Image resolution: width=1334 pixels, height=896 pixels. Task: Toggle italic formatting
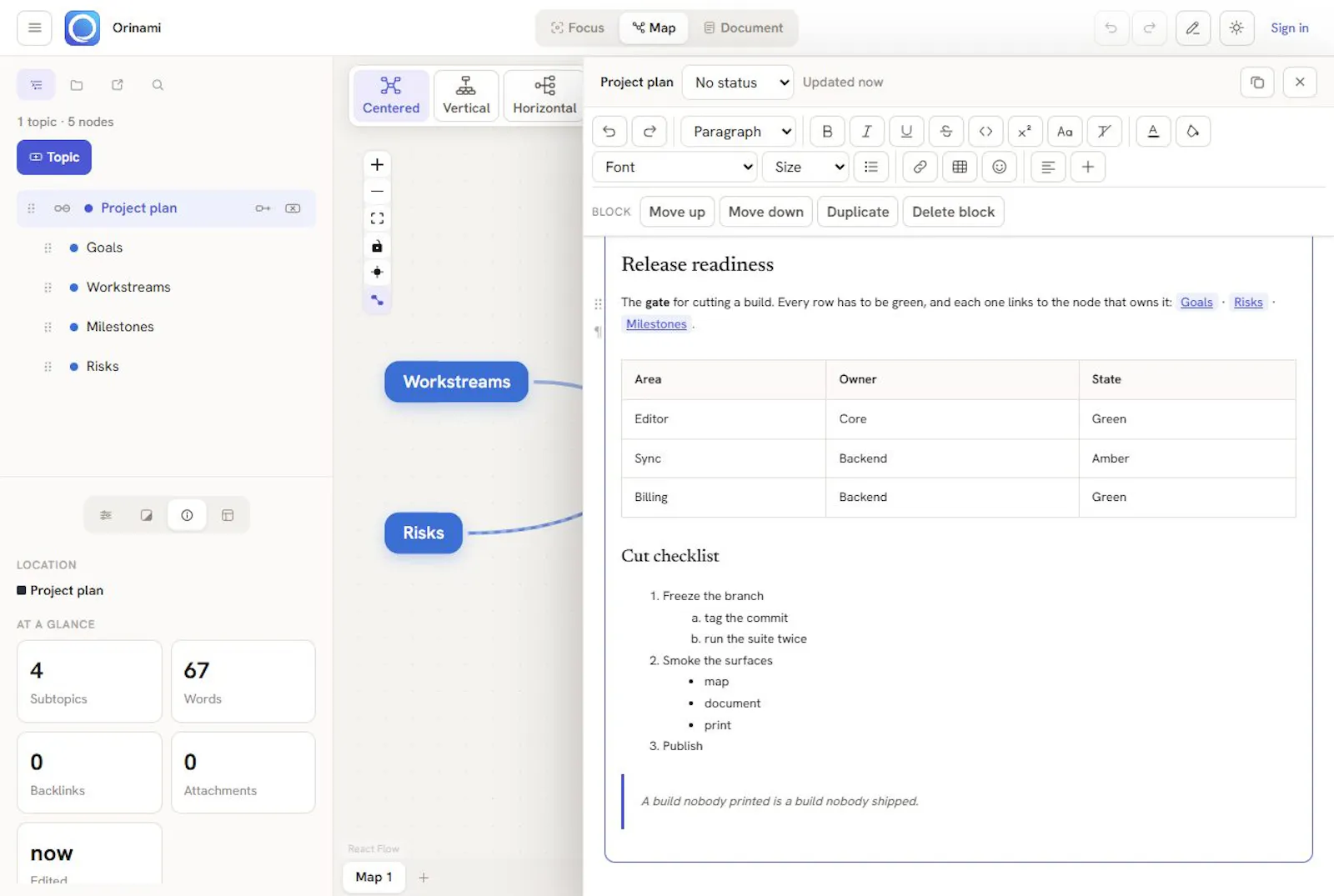pyautogui.click(x=866, y=131)
